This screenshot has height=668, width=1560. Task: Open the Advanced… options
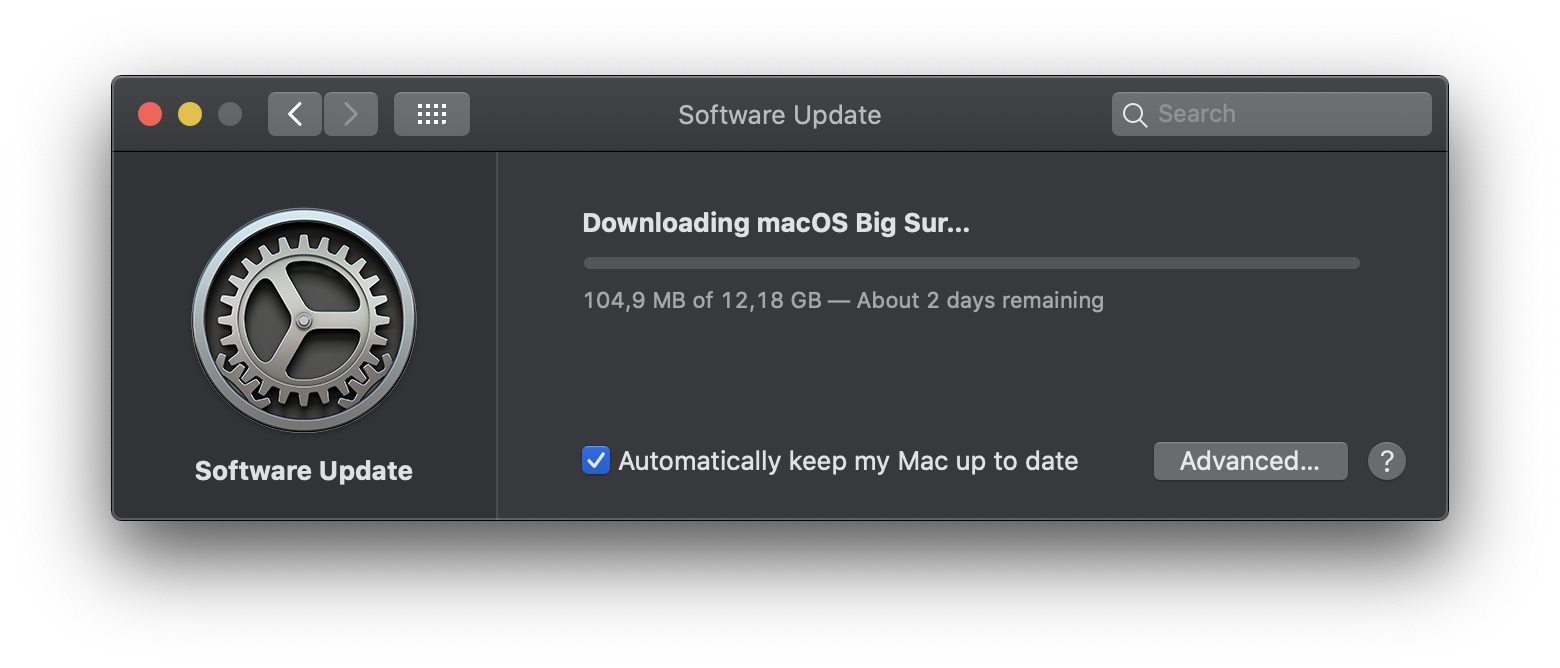tap(1250, 461)
